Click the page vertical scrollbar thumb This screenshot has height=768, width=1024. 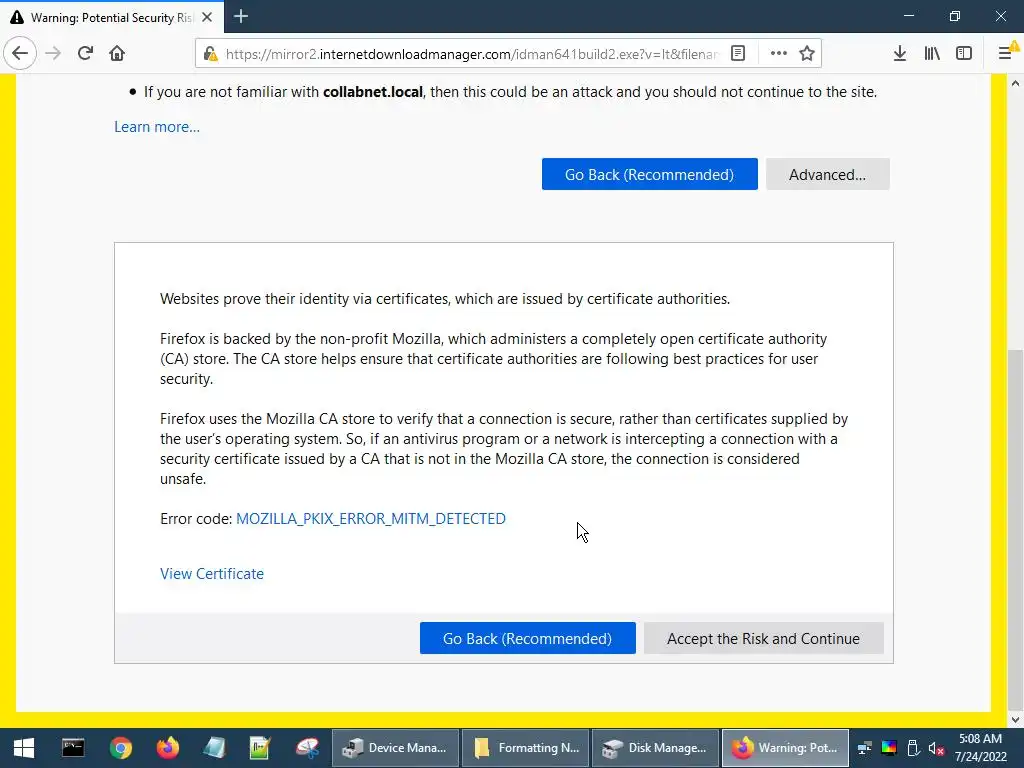[1016, 529]
